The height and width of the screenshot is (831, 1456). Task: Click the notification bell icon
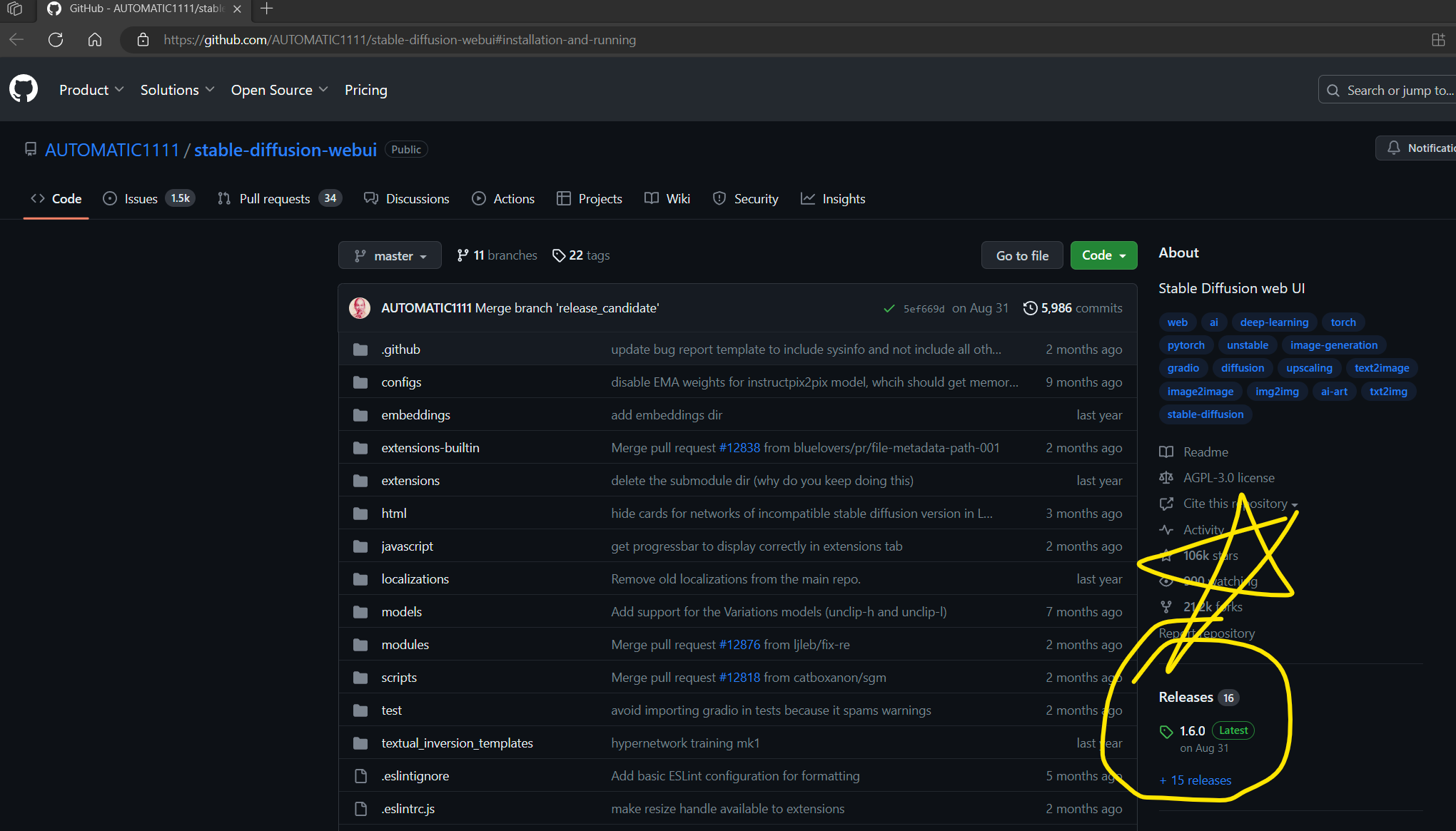[1393, 148]
